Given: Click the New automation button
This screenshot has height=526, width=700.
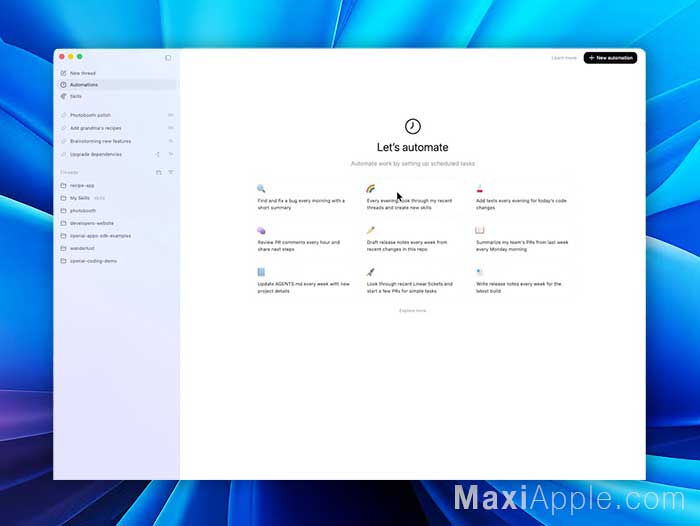Looking at the screenshot, I should point(610,58).
